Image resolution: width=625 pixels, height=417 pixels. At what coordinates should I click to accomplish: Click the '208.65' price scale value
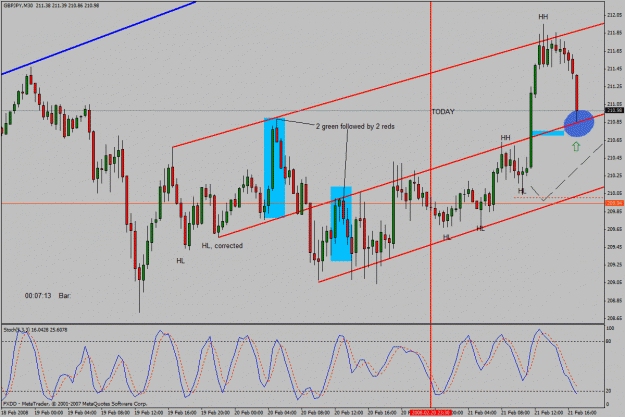614,318
